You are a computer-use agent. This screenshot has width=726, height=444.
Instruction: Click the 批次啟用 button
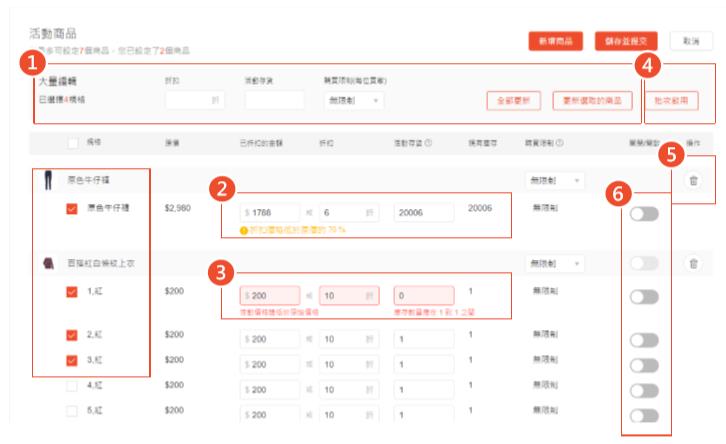point(670,101)
